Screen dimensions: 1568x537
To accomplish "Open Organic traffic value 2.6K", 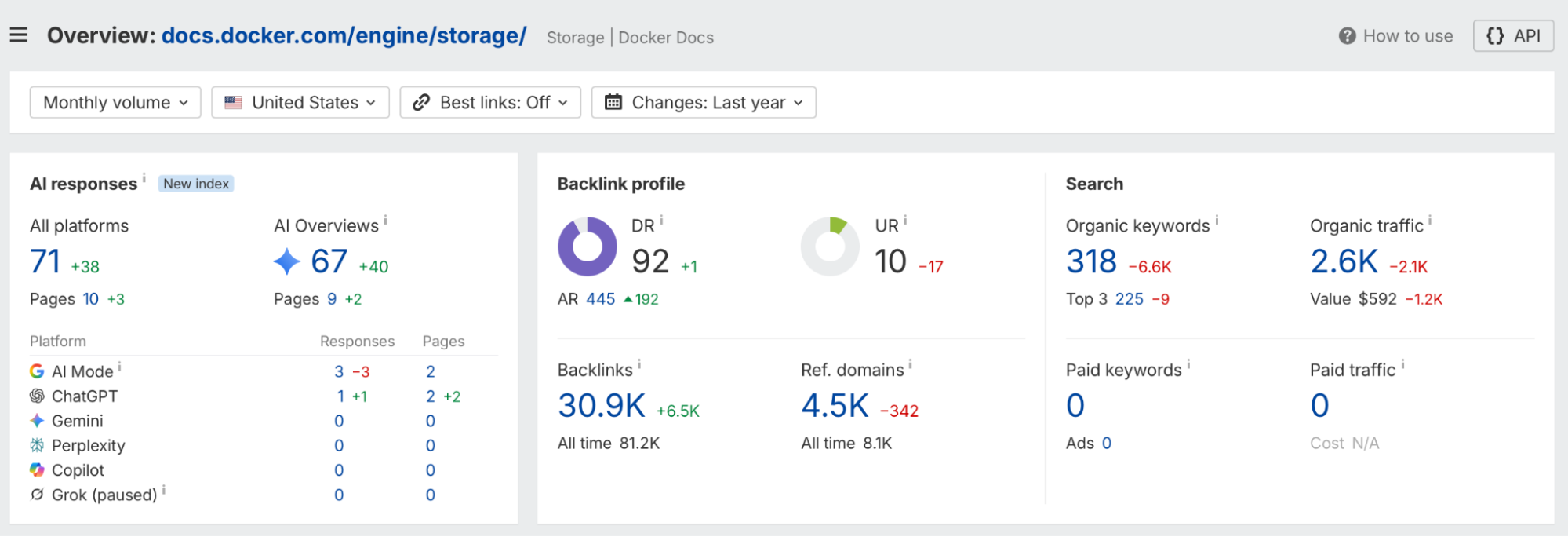I will pyautogui.click(x=1344, y=261).
